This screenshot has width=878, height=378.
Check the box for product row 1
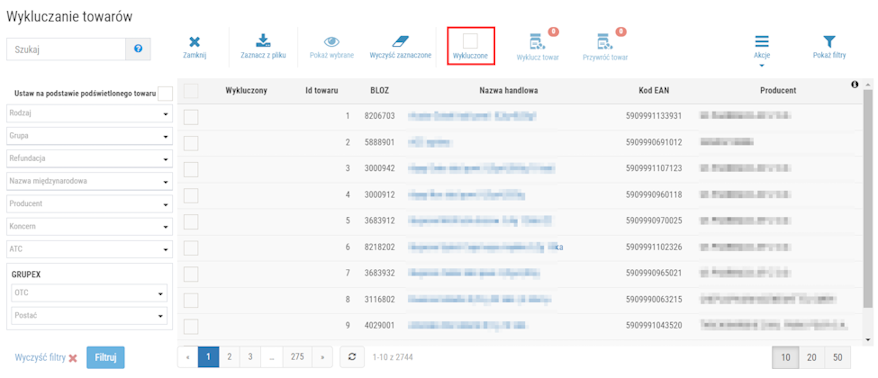tap(191, 116)
